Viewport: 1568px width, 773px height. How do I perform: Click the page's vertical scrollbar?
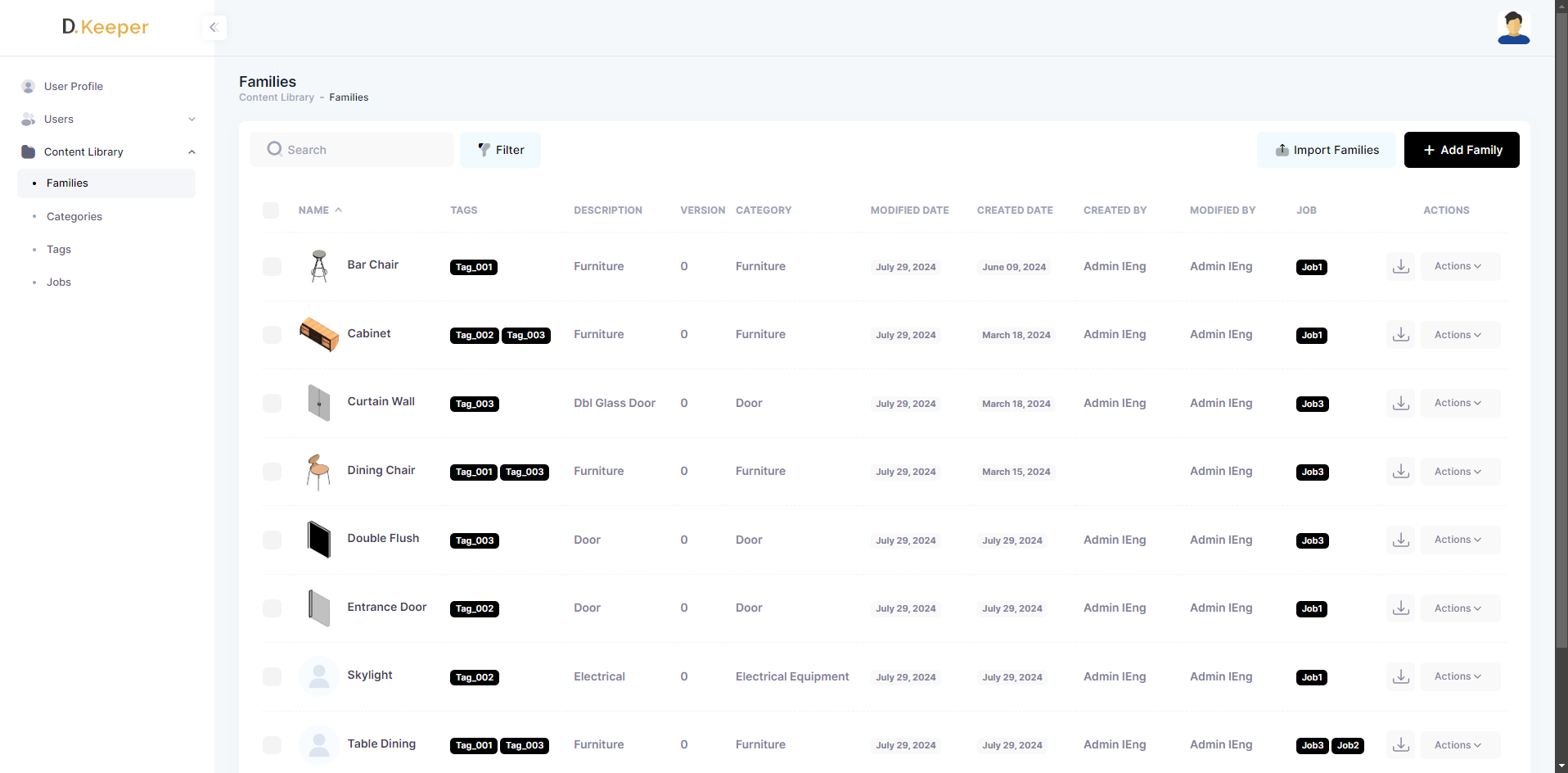(x=1561, y=328)
